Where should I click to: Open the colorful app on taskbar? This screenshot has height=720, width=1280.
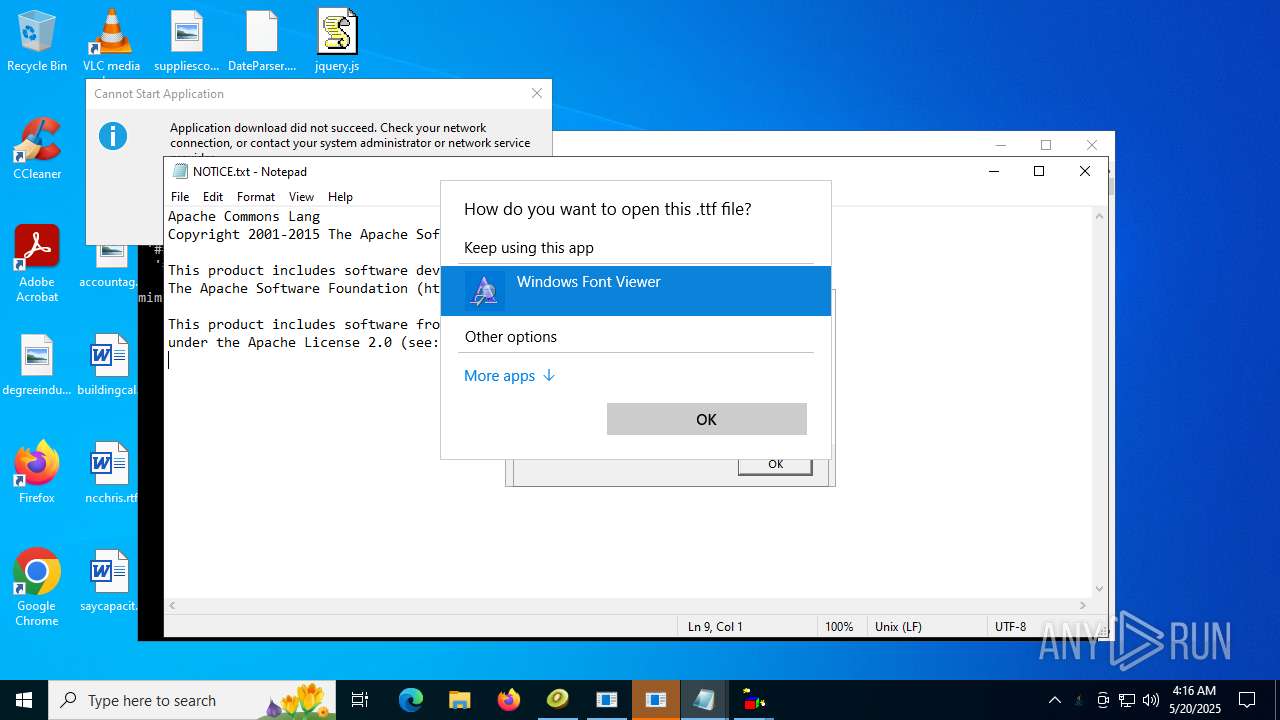pos(753,700)
